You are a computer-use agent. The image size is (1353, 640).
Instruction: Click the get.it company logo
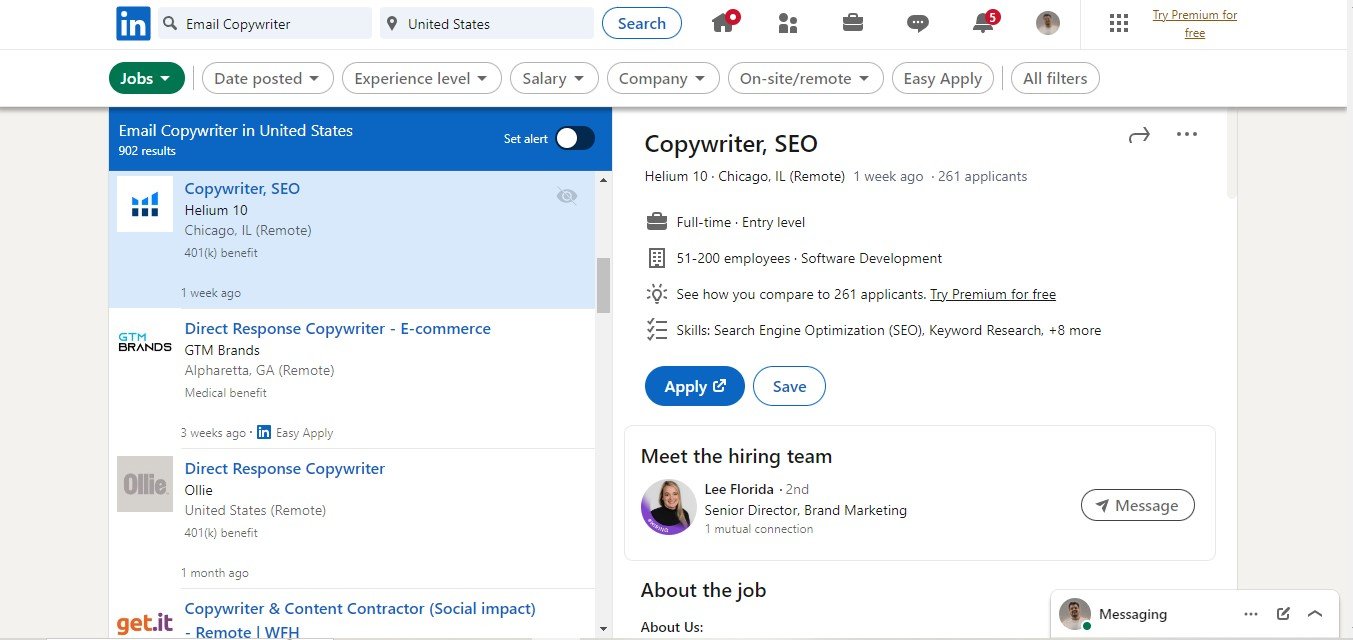point(145,623)
